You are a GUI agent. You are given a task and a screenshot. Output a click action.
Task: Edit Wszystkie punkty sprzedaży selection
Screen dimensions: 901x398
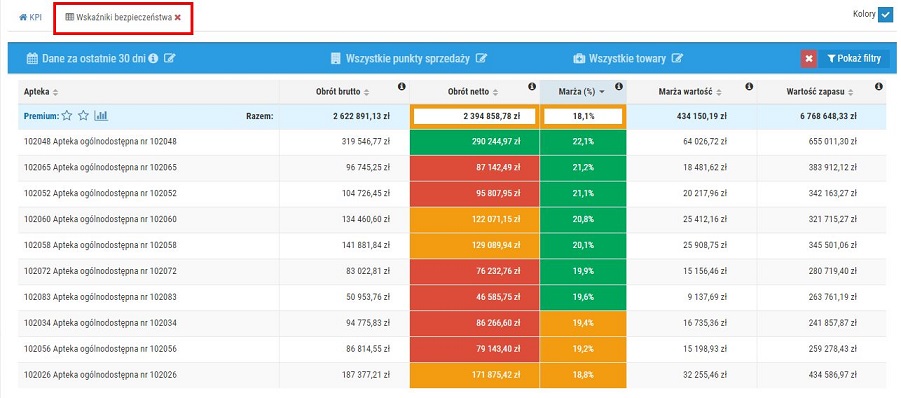tap(482, 59)
